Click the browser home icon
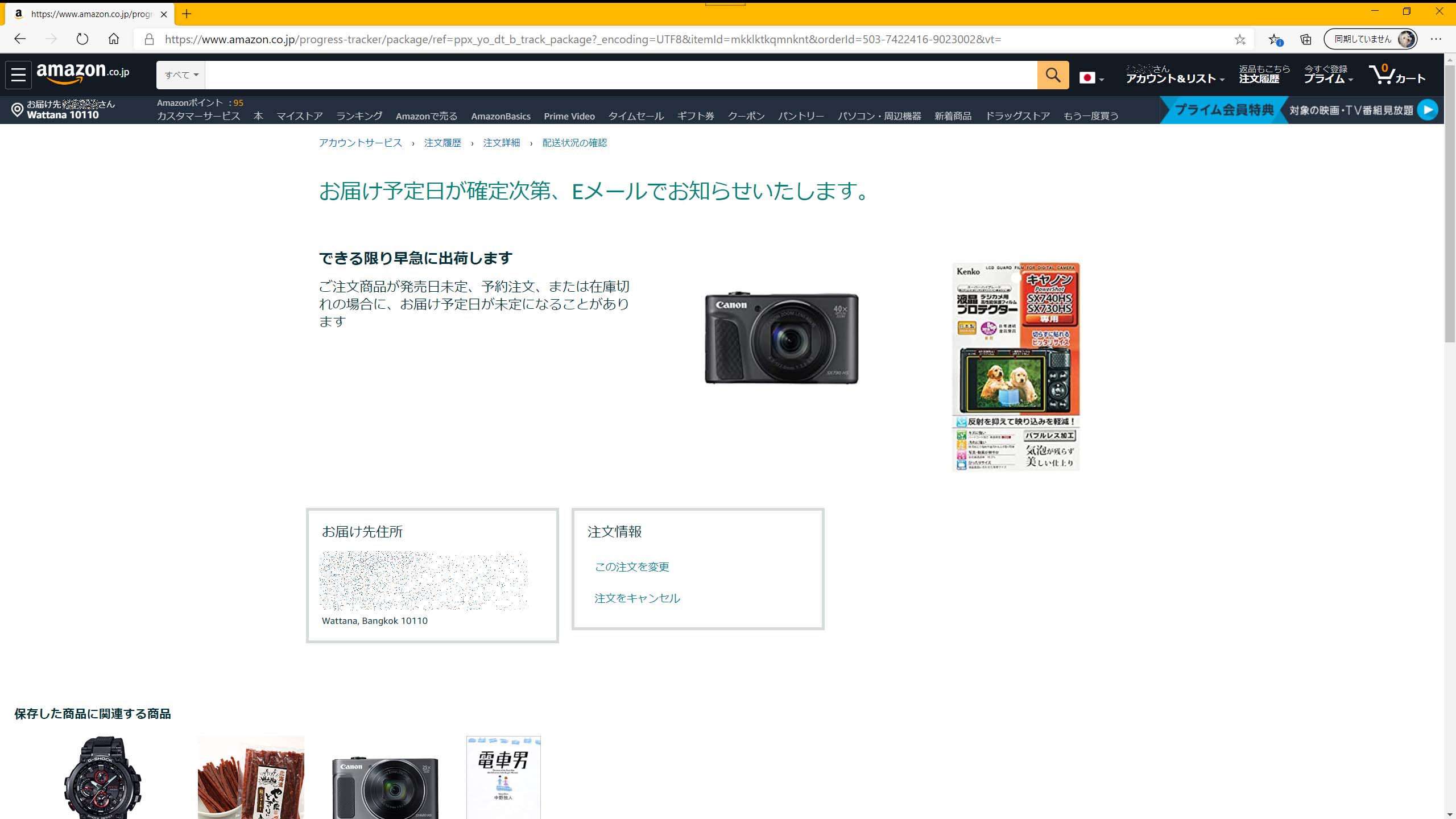Image resolution: width=1456 pixels, height=819 pixels. pos(114,39)
